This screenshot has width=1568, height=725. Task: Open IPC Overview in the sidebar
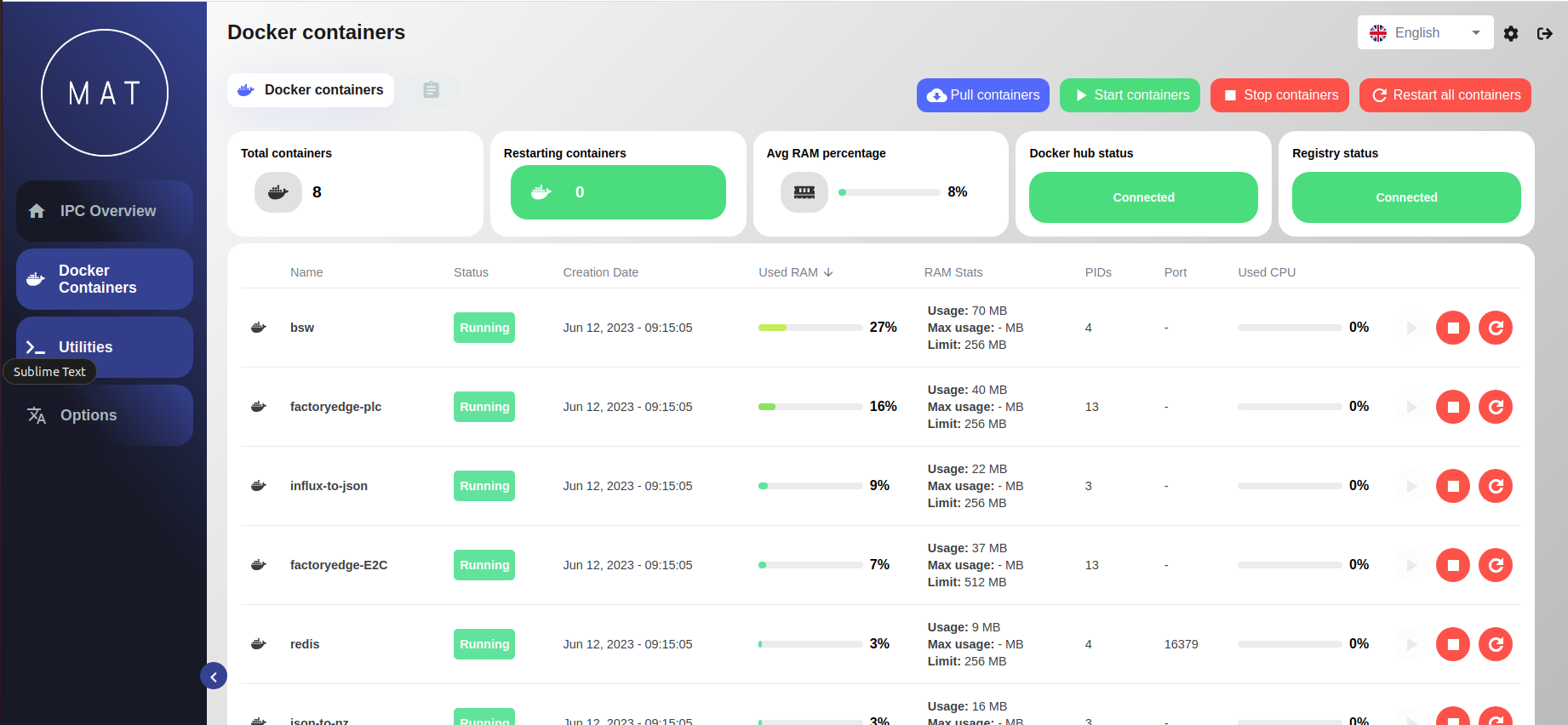105,211
